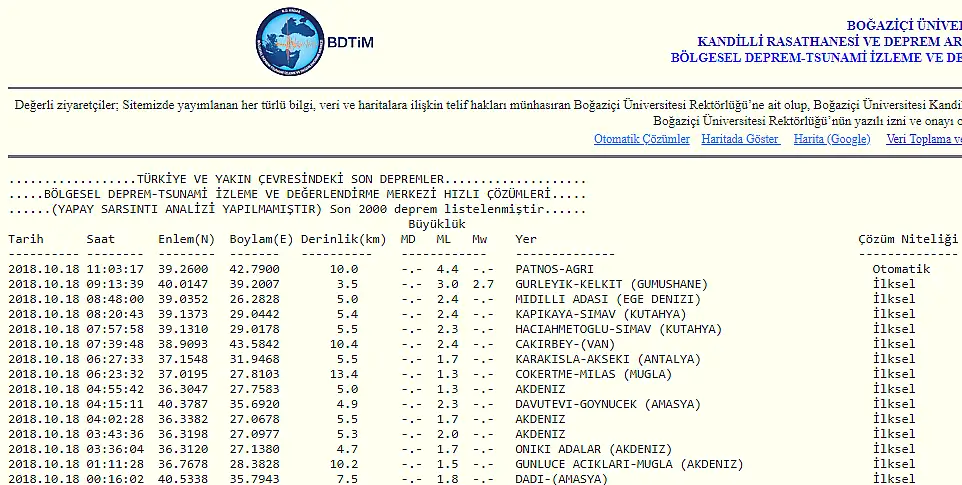This screenshot has height=485, width=962.
Task: Click the Boylam(E) column header
Action: point(261,239)
